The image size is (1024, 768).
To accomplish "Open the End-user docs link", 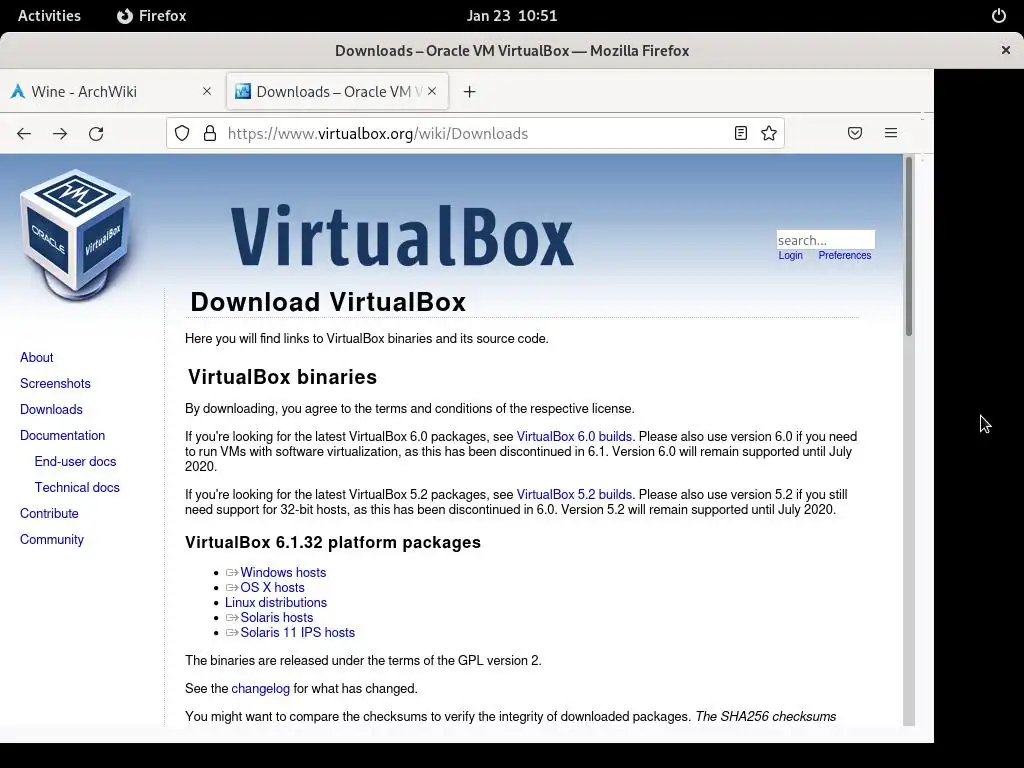I will [75, 462].
